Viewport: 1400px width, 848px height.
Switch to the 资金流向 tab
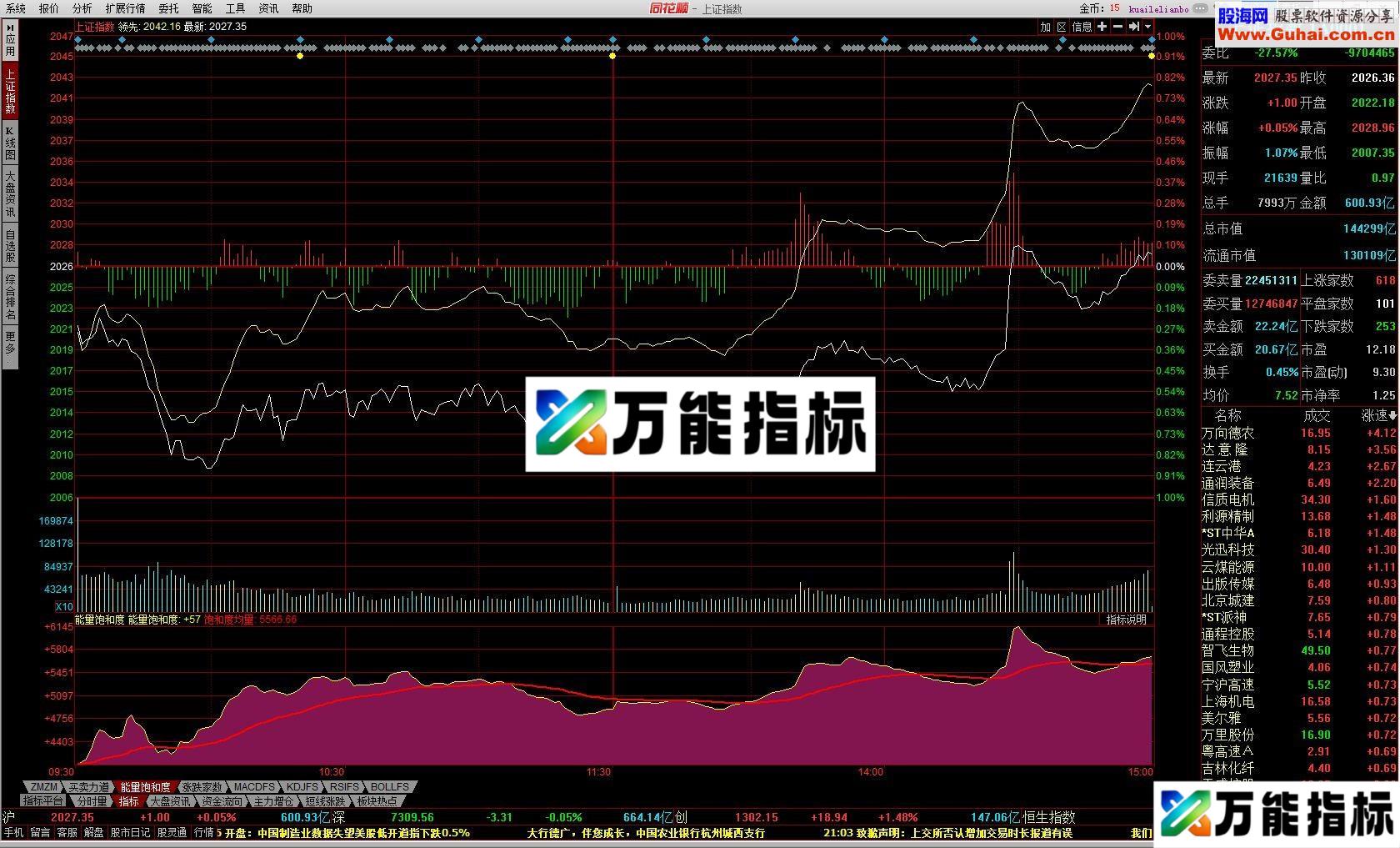tap(222, 801)
